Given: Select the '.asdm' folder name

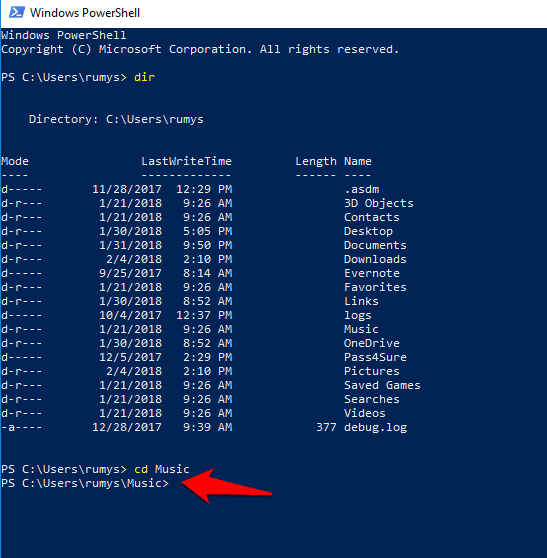Looking at the screenshot, I should [x=362, y=189].
